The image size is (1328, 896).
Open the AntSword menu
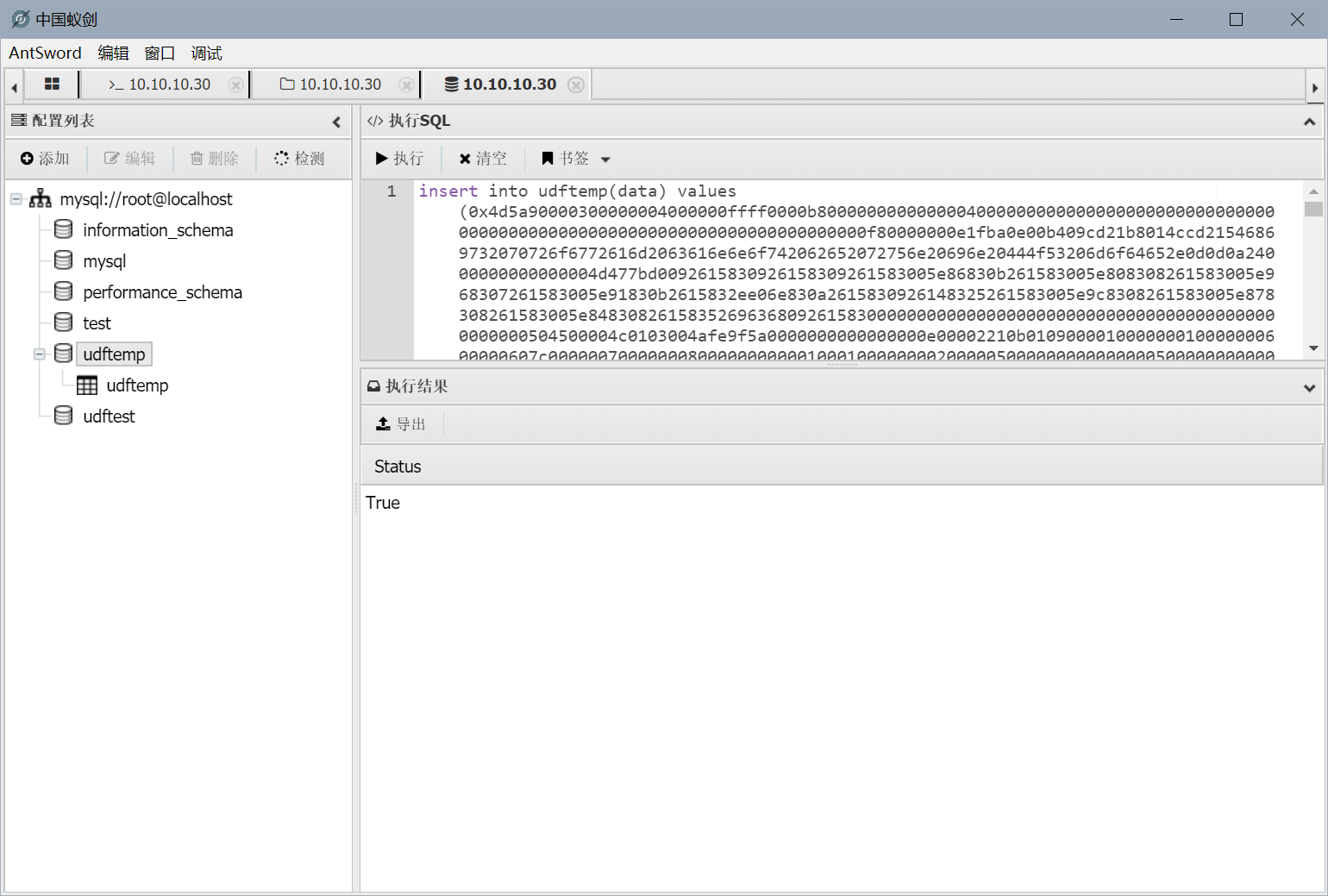45,53
